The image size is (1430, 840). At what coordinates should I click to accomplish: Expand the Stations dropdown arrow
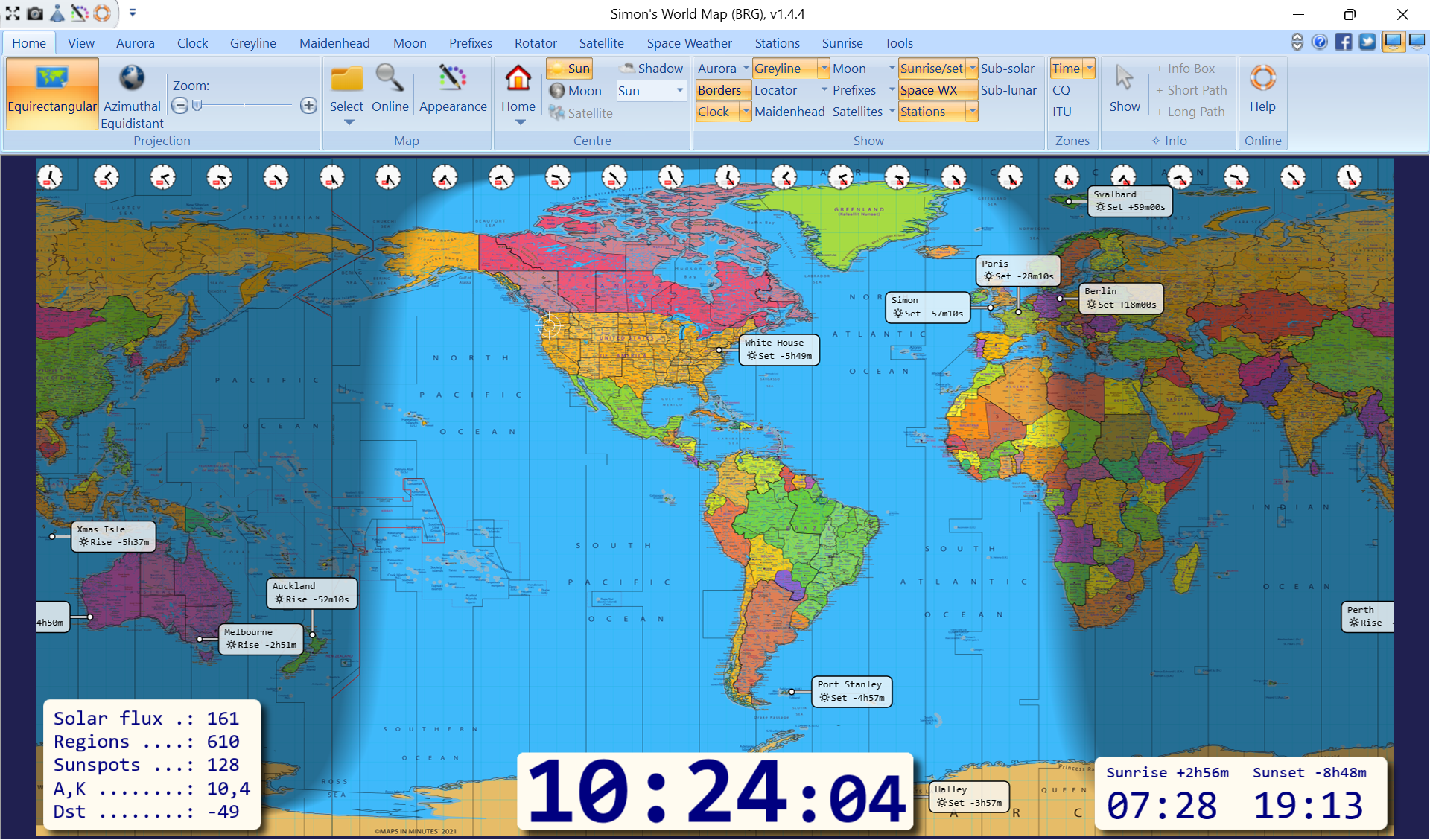(x=972, y=112)
